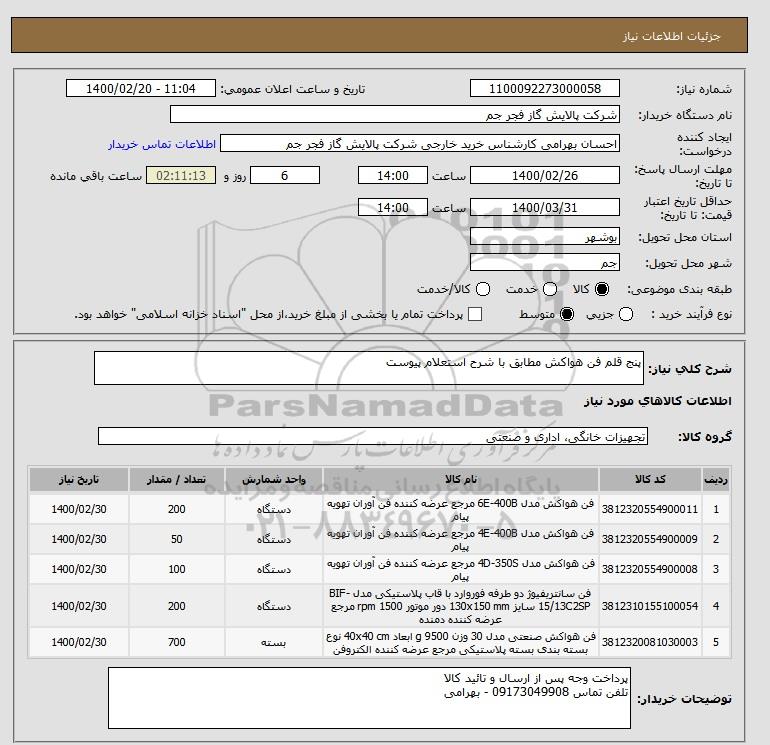Click remaining days field showing 6

click(x=285, y=175)
